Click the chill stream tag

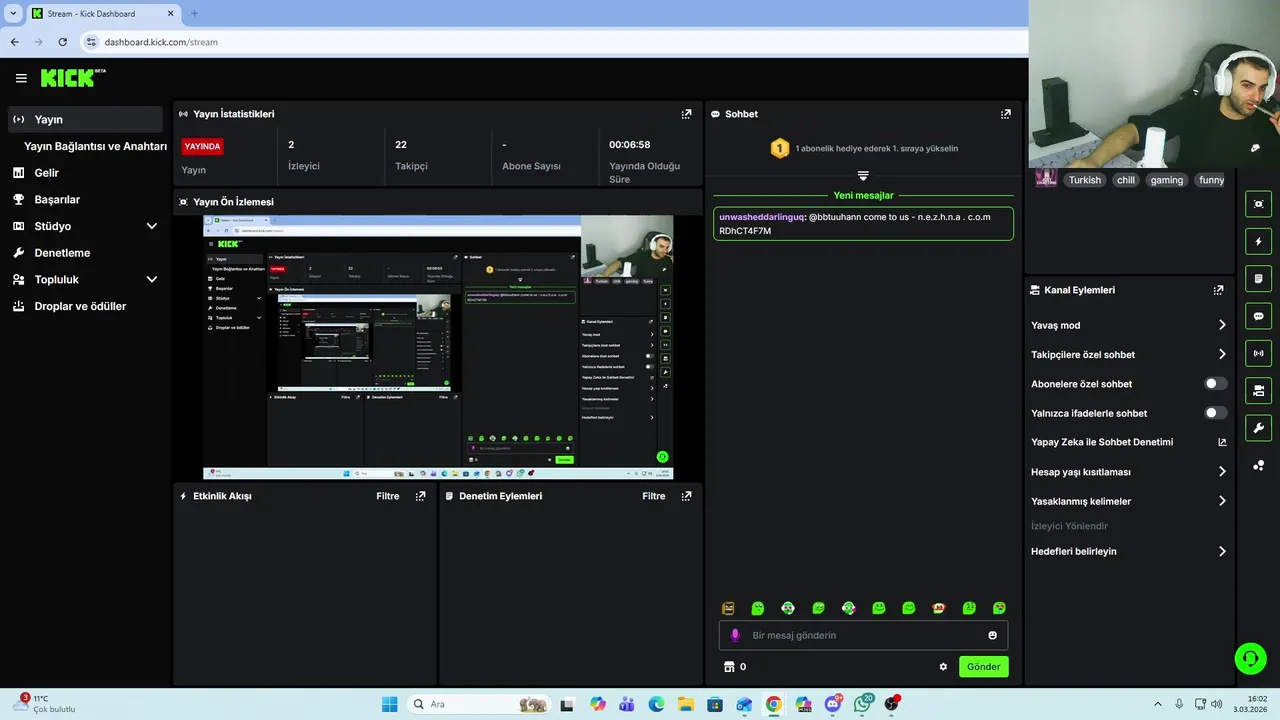coord(1126,180)
